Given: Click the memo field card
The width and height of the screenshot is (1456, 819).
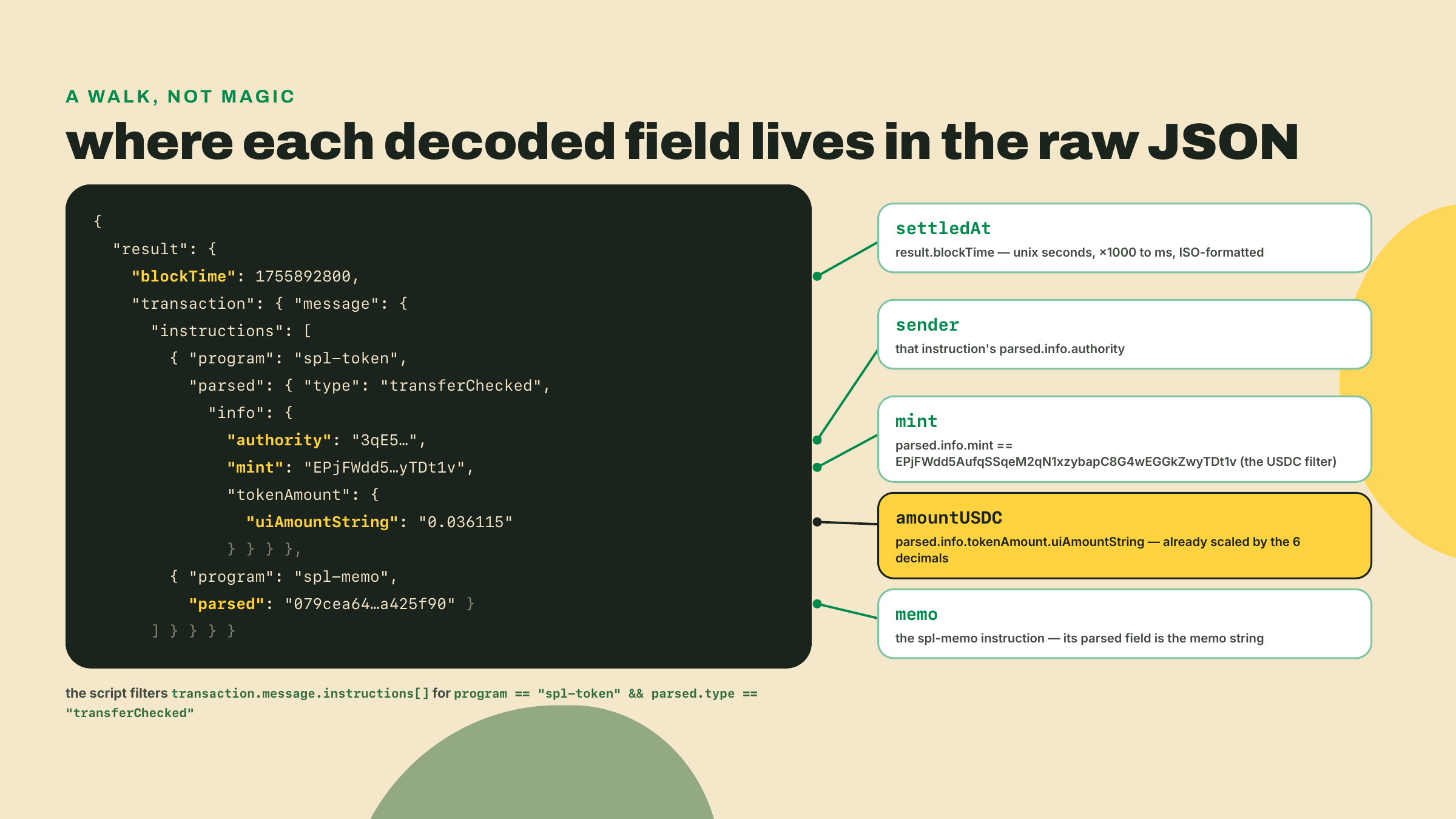Looking at the screenshot, I should coord(1124,624).
